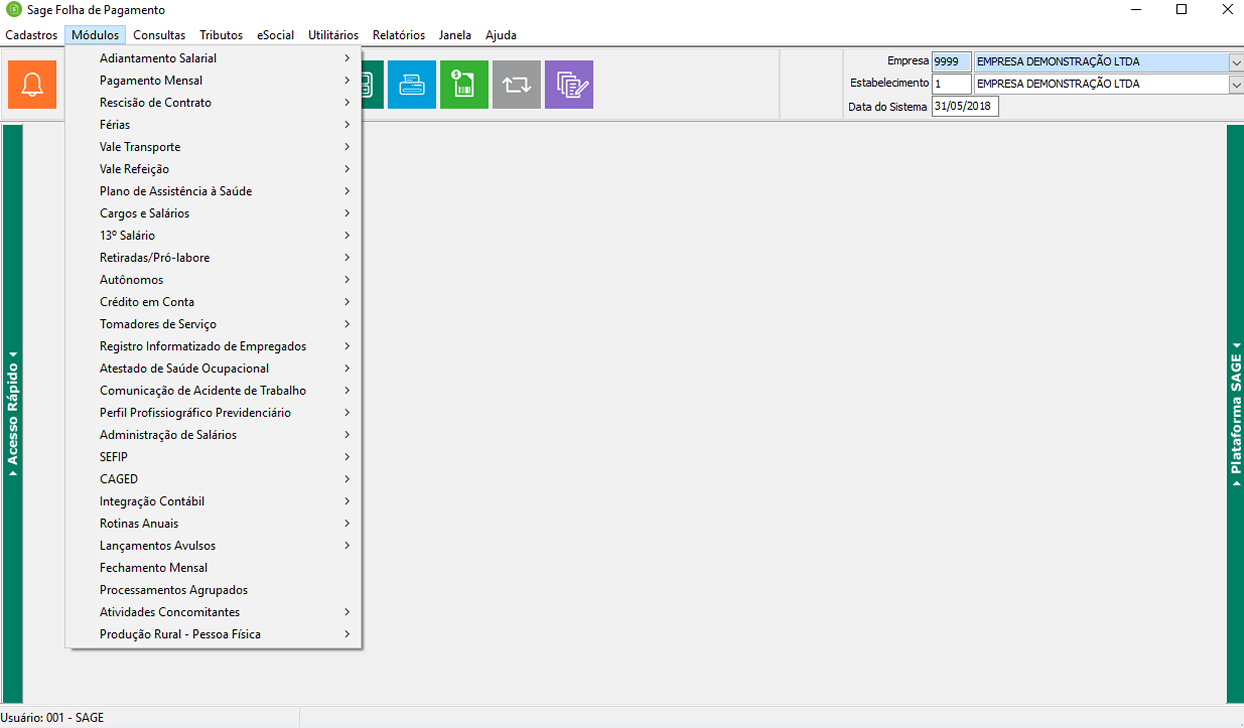Open the Acesso Rápido side panel

point(13,413)
